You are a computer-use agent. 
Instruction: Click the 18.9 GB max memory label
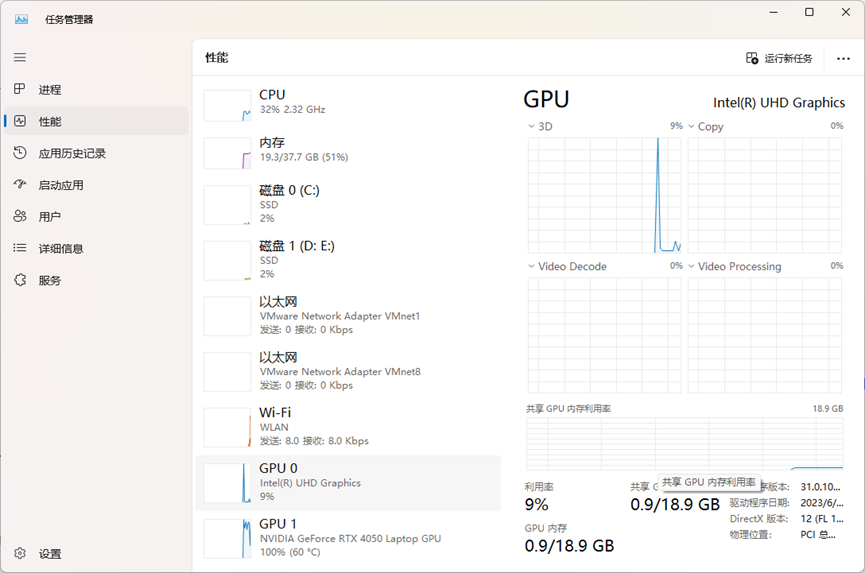[x=827, y=409]
